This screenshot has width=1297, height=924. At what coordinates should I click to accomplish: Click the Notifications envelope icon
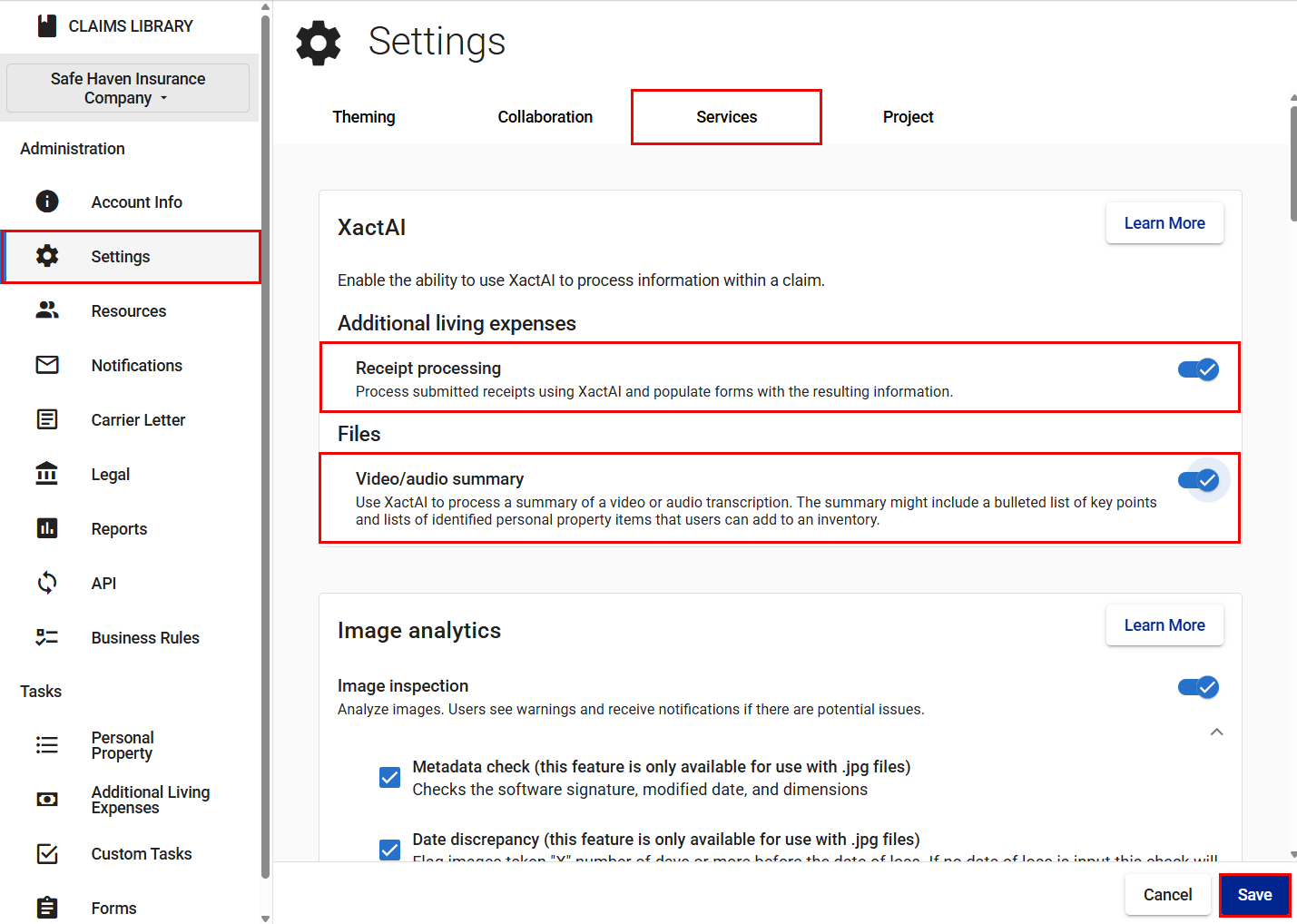pyautogui.click(x=47, y=365)
